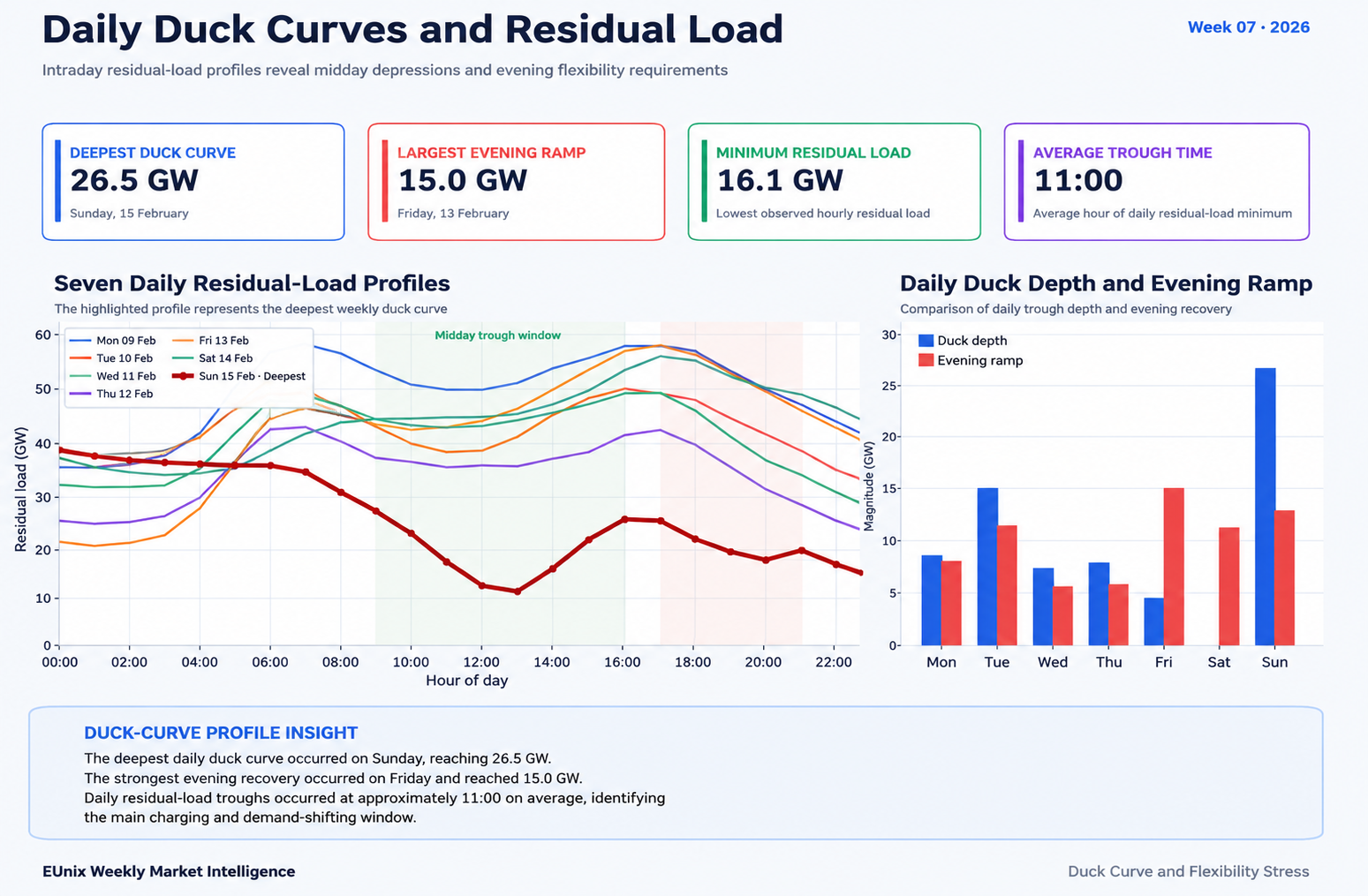
Task: Select the "Magnitude (GW)" axis label
Action: click(x=869, y=487)
